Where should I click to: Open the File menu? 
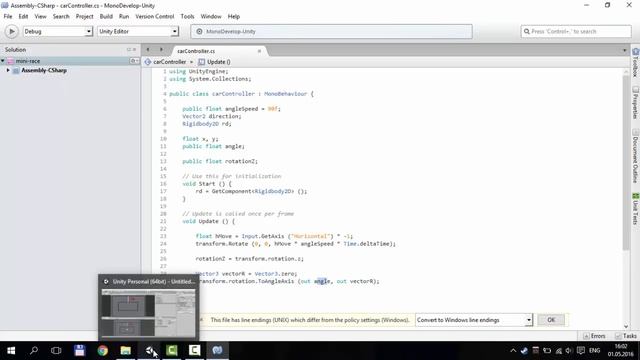click(x=8, y=16)
